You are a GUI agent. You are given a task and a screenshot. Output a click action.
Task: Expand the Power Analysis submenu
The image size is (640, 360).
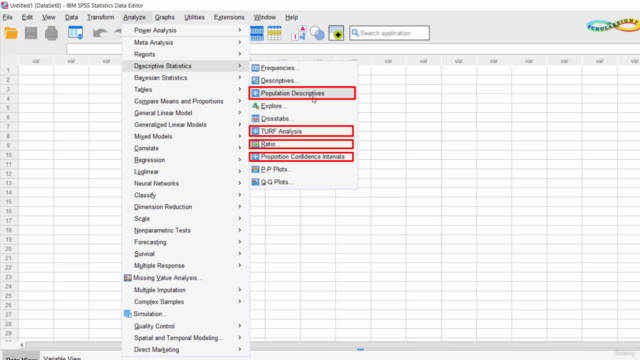[x=186, y=30]
